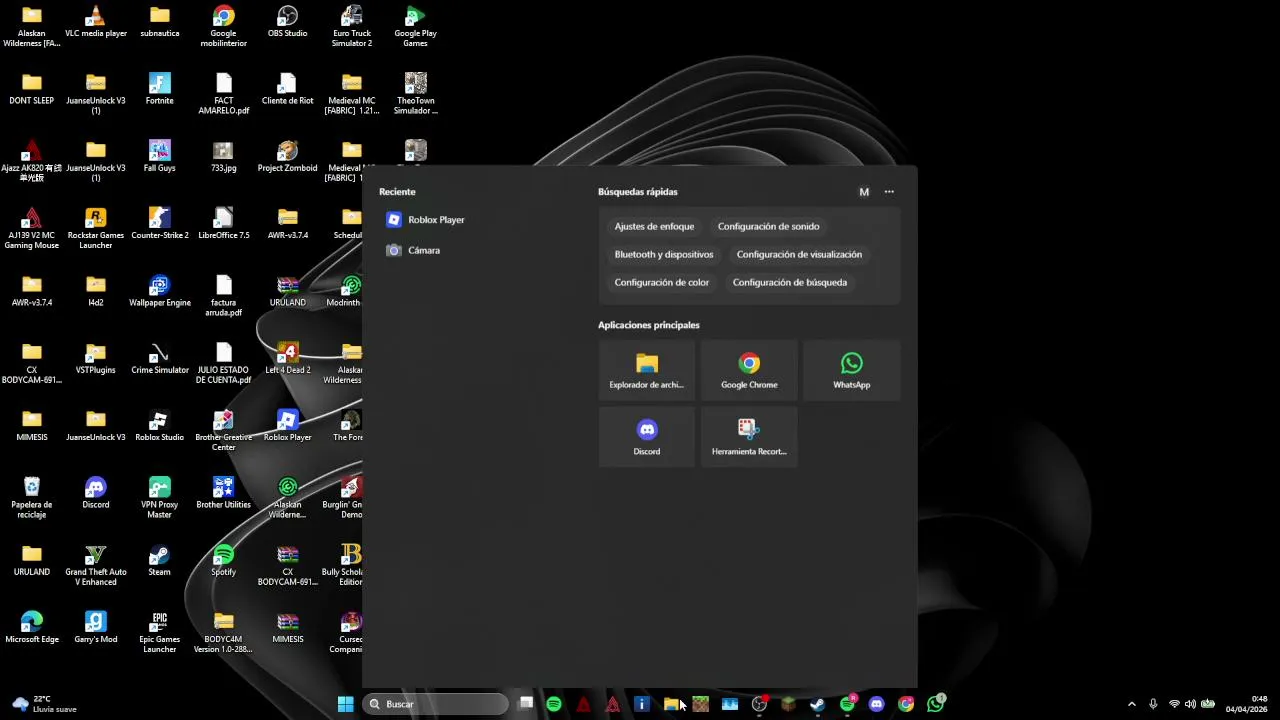Image resolution: width=1280 pixels, height=720 pixels.
Task: Select Fall Guys desktop shortcut
Action: point(160,156)
